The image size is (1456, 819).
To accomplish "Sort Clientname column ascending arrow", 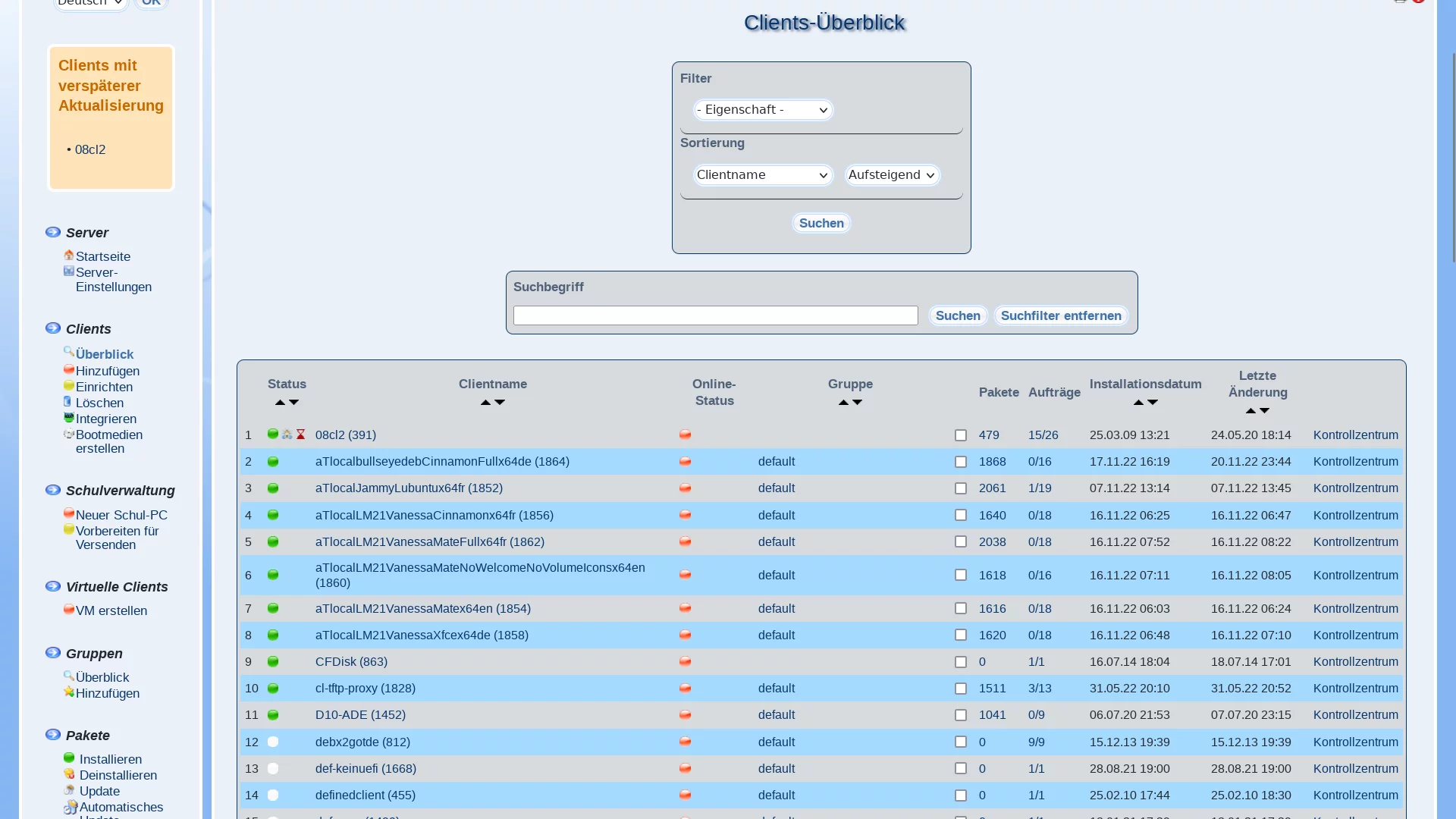I will point(485,403).
